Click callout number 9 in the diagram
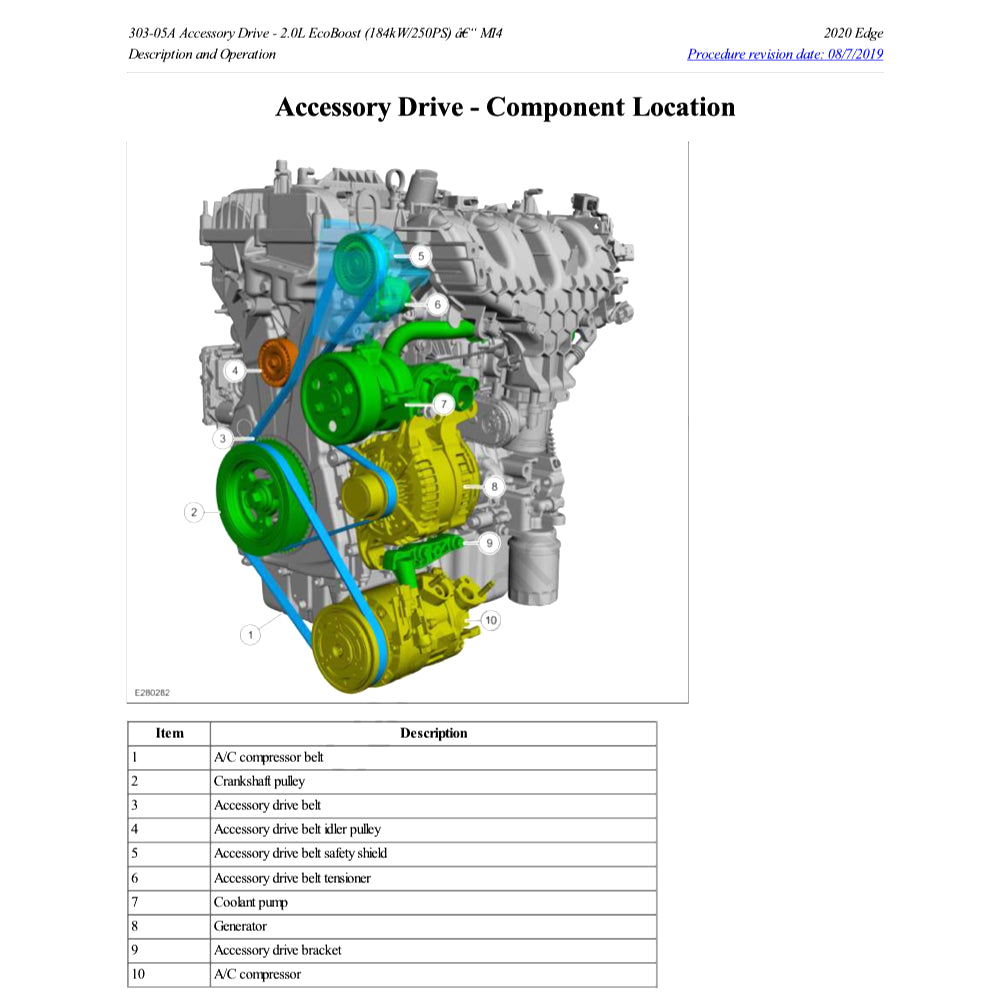Viewport: 1006px width, 1006px height. 489,543
